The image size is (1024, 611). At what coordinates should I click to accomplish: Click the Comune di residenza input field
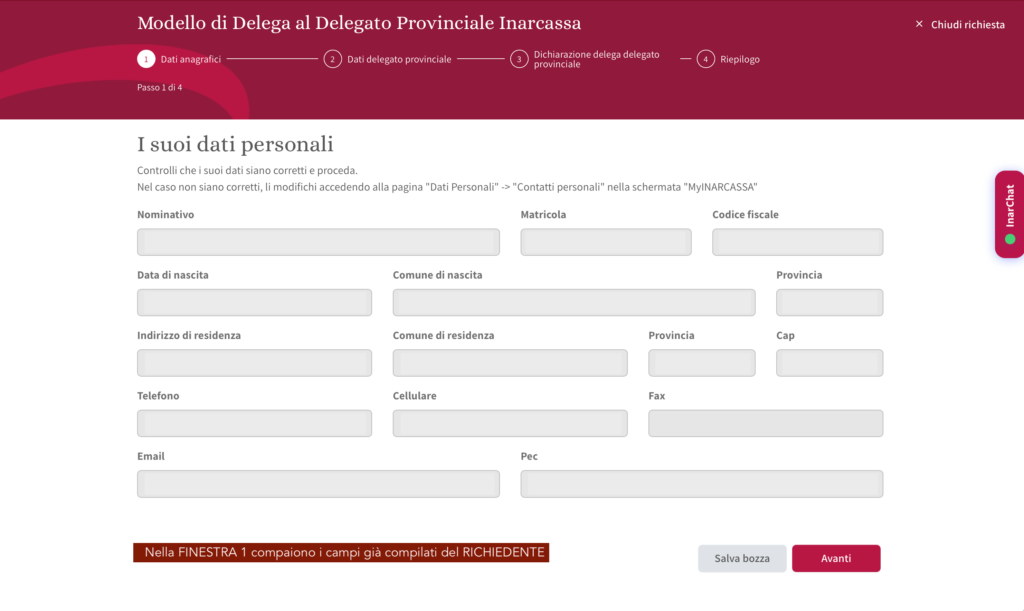coord(510,363)
